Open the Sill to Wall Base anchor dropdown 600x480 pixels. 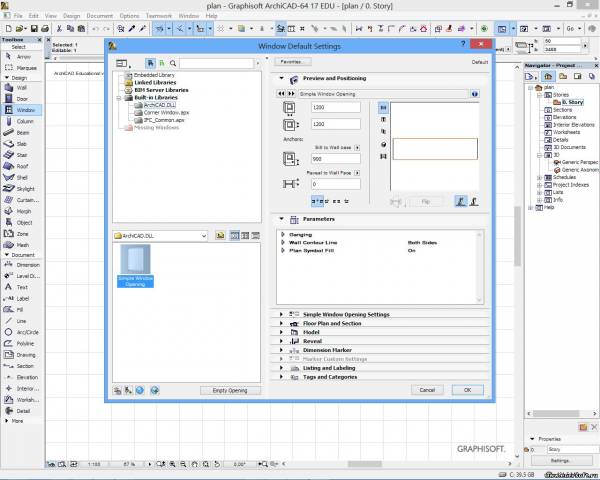pyautogui.click(x=357, y=148)
